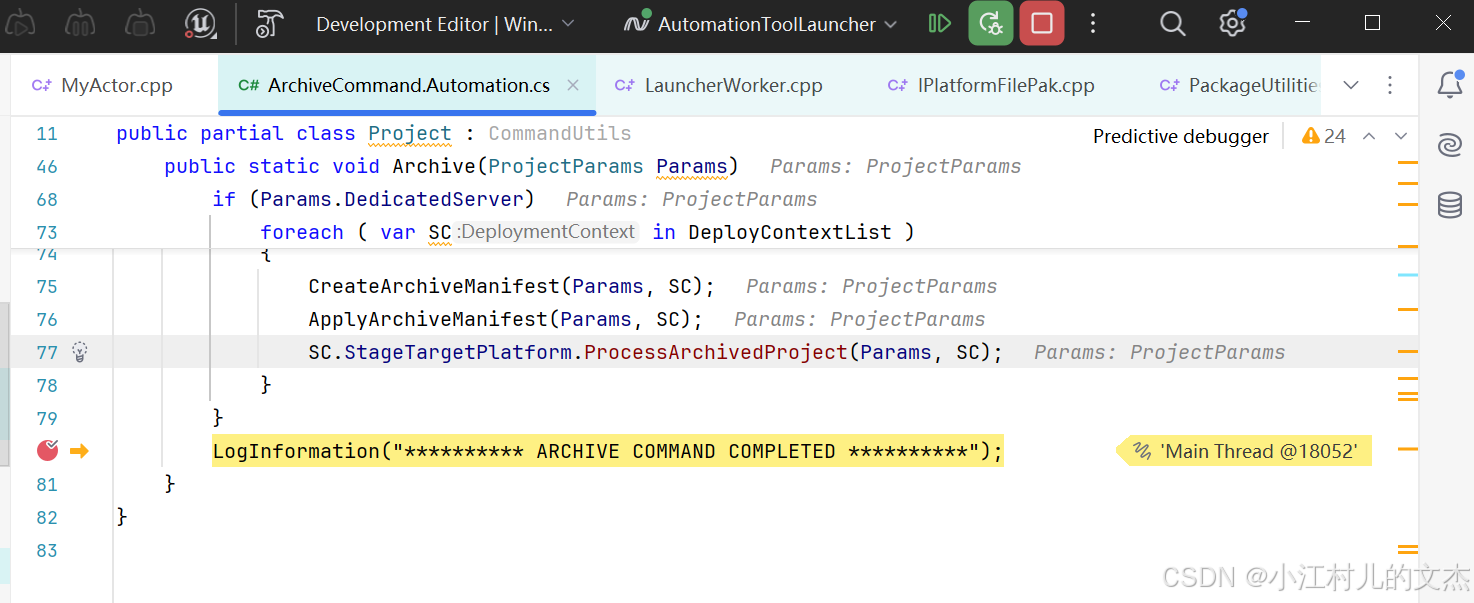Click the ApplyArchiveManifest call on line 76
Image resolution: width=1474 pixels, height=603 pixels.
[x=428, y=319]
